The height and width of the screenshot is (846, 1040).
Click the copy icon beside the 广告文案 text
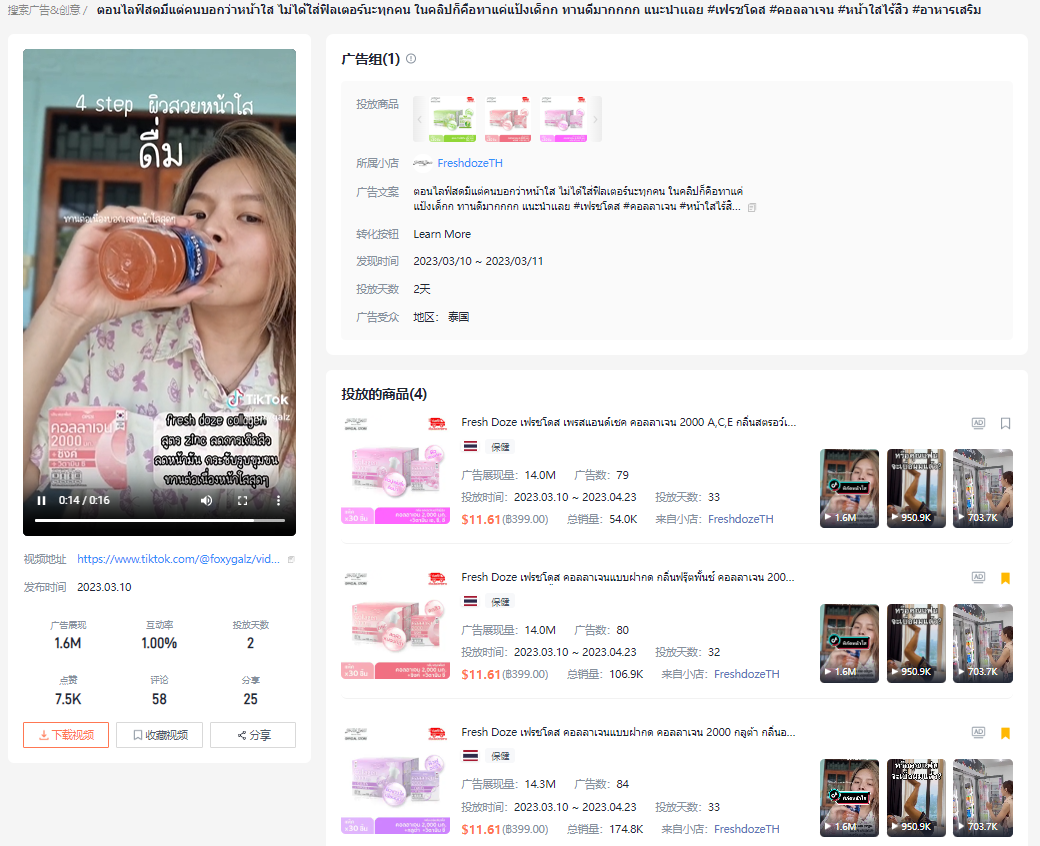pos(752,207)
